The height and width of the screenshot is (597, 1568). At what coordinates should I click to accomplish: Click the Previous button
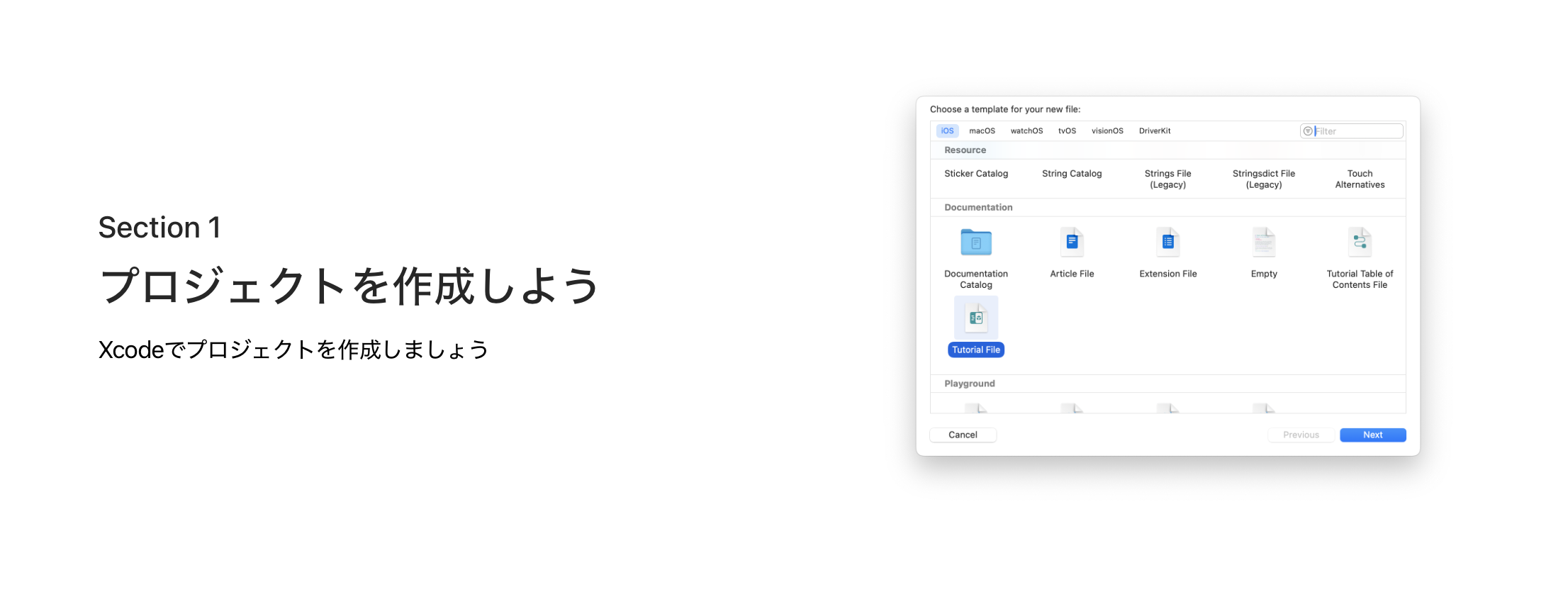[1301, 435]
